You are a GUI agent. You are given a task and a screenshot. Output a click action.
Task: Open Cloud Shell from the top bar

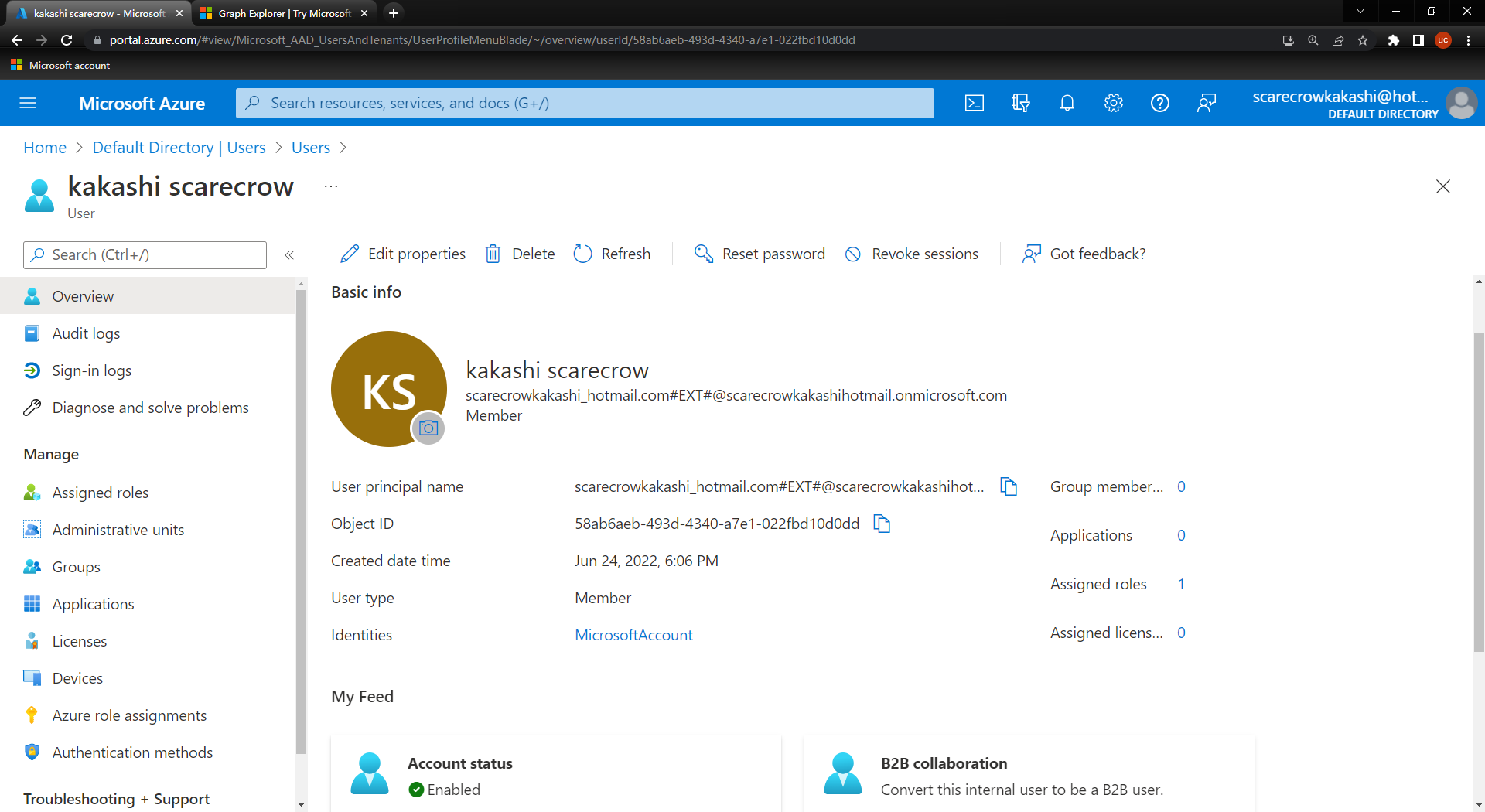pyautogui.click(x=975, y=103)
